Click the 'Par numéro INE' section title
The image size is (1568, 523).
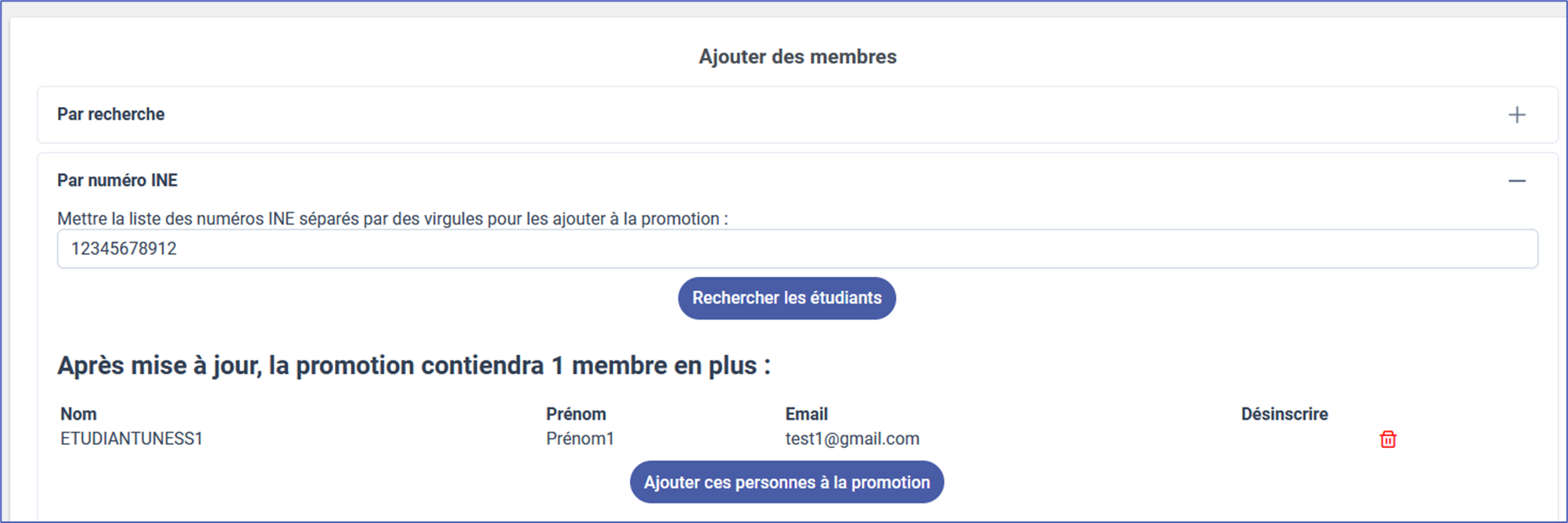117,181
